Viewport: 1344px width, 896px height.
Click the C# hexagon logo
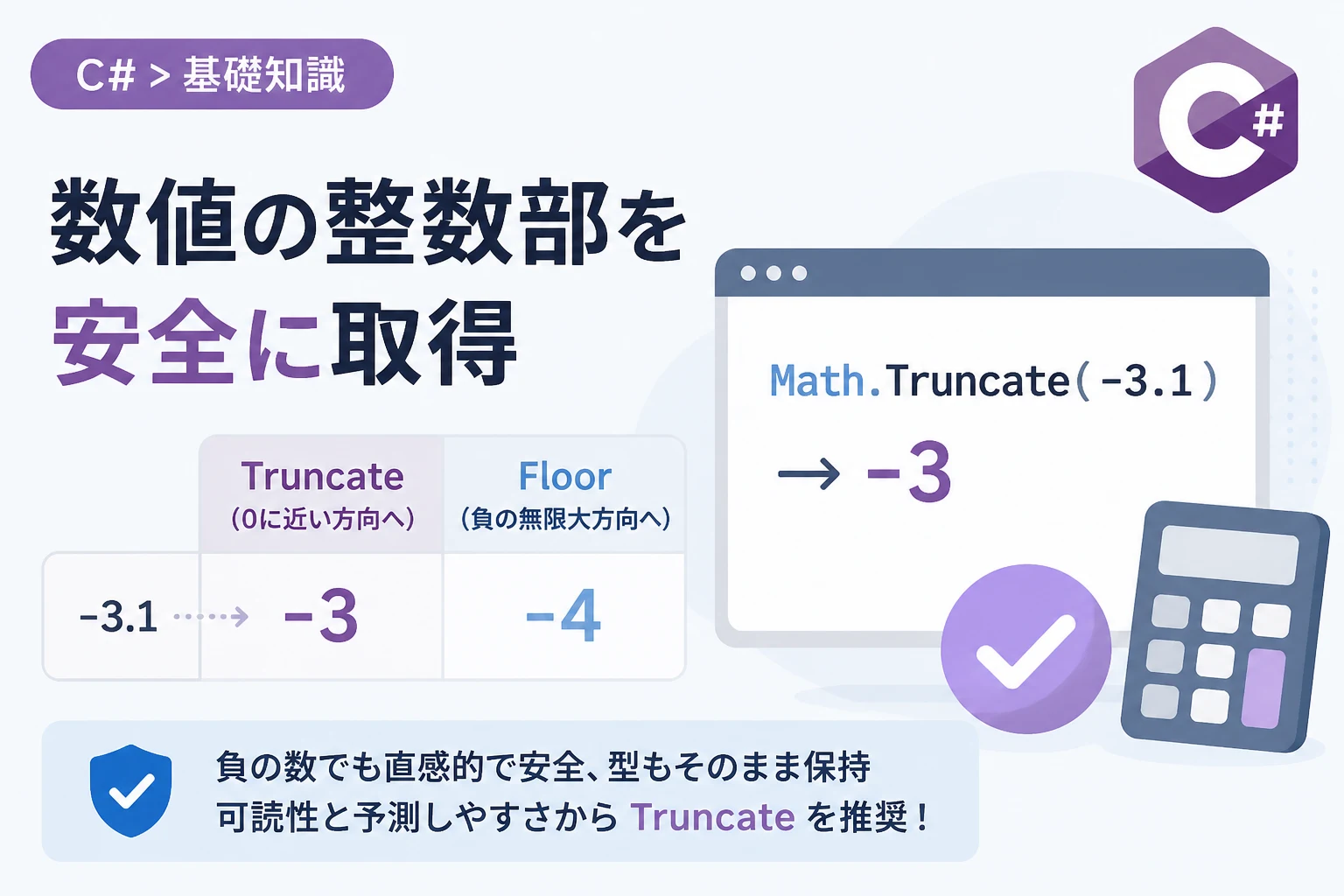[x=1215, y=120]
